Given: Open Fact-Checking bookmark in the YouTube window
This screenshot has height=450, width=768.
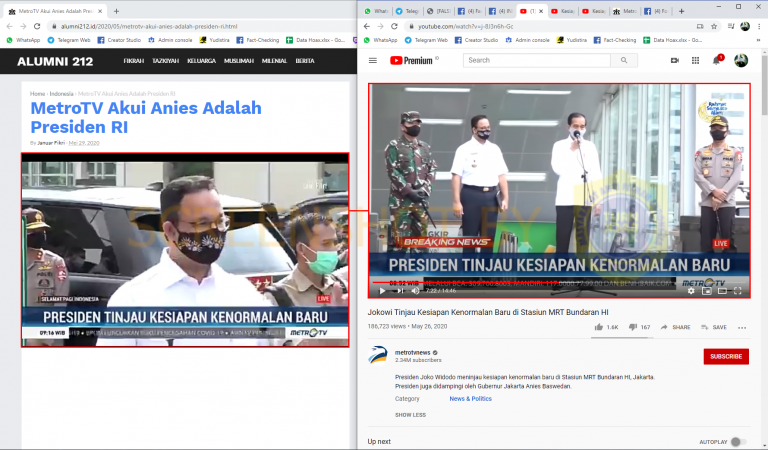Looking at the screenshot, I should click(x=615, y=40).
